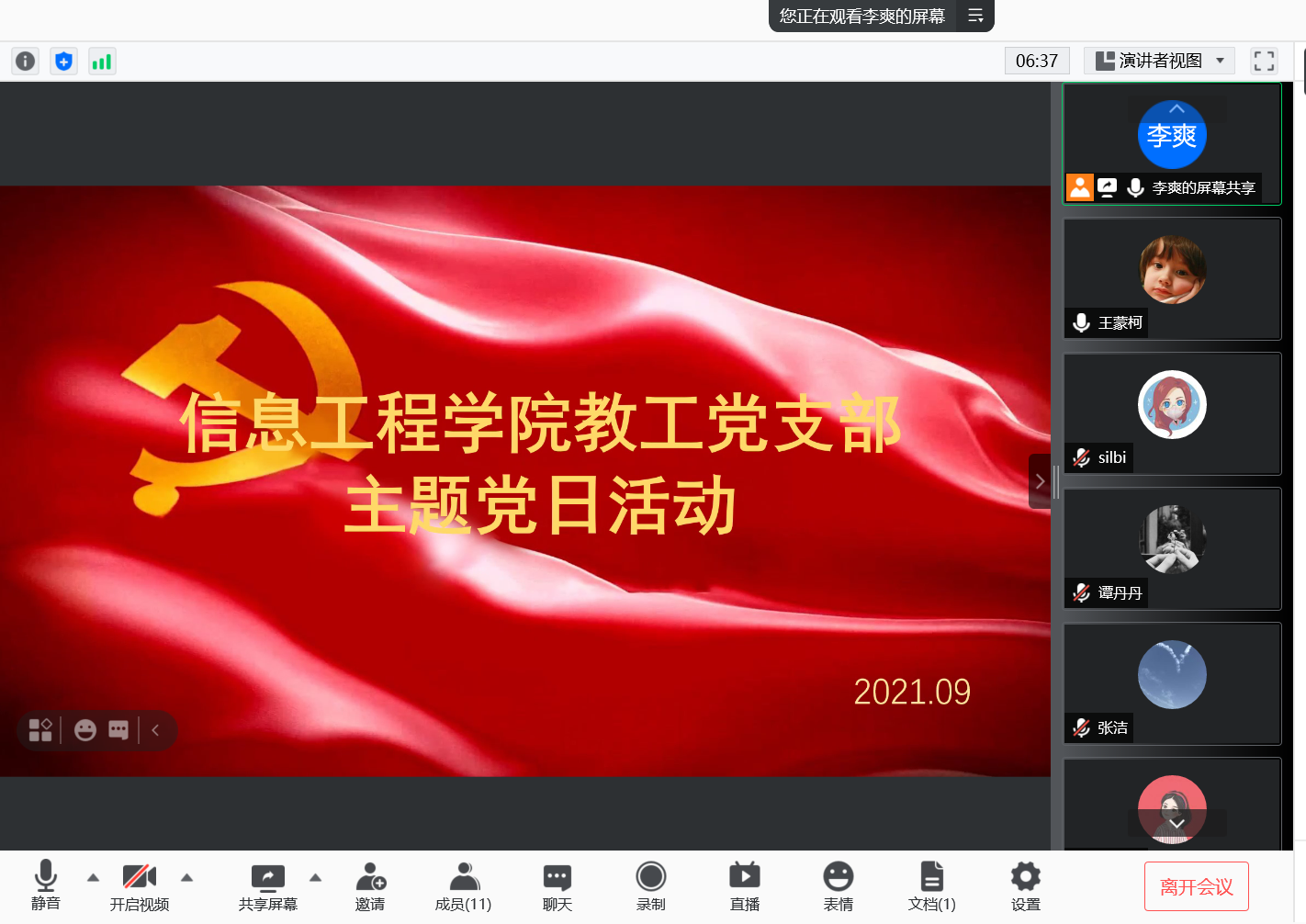Select silbi participant tile
Viewport: 1306px width, 924px height.
pyautogui.click(x=1172, y=413)
